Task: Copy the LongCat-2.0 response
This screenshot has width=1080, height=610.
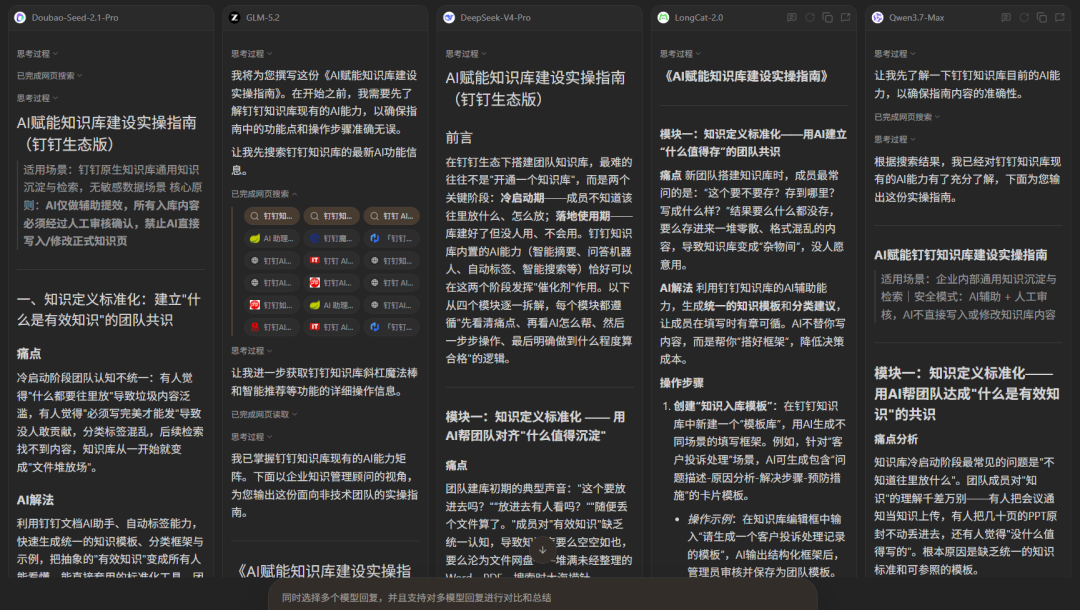Action: coord(828,18)
